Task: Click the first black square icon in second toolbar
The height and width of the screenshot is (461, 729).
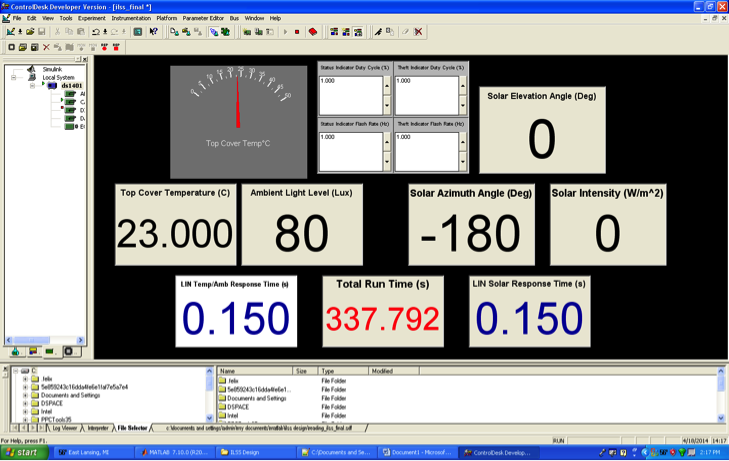Action: 12,47
